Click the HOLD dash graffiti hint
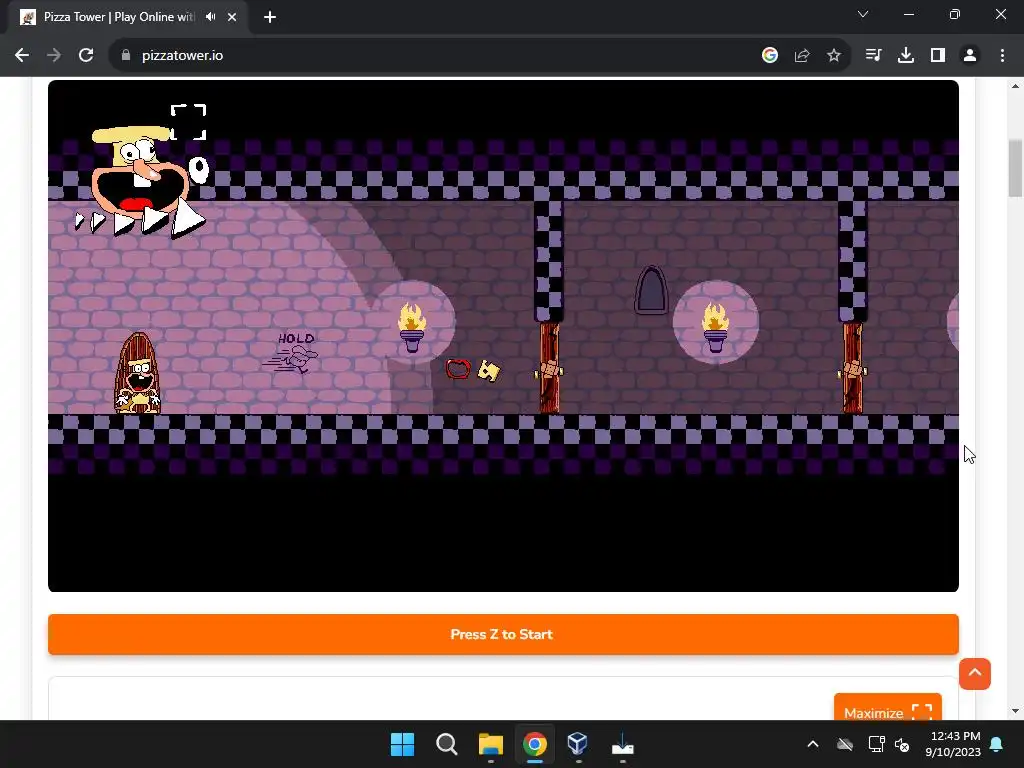Screen dimensions: 1024x768 tap(291, 353)
